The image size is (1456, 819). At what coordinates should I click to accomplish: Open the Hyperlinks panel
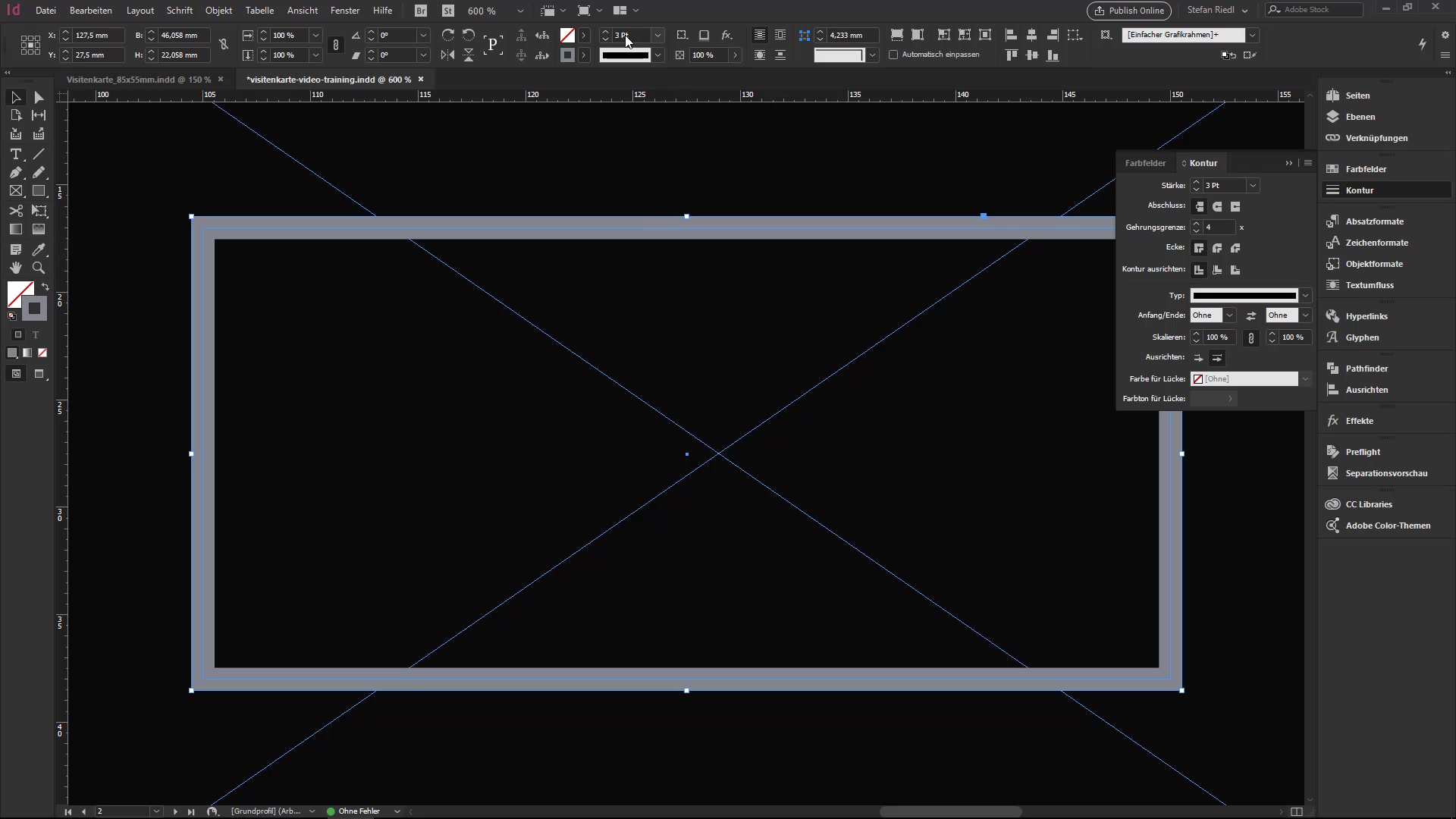pos(1367,316)
